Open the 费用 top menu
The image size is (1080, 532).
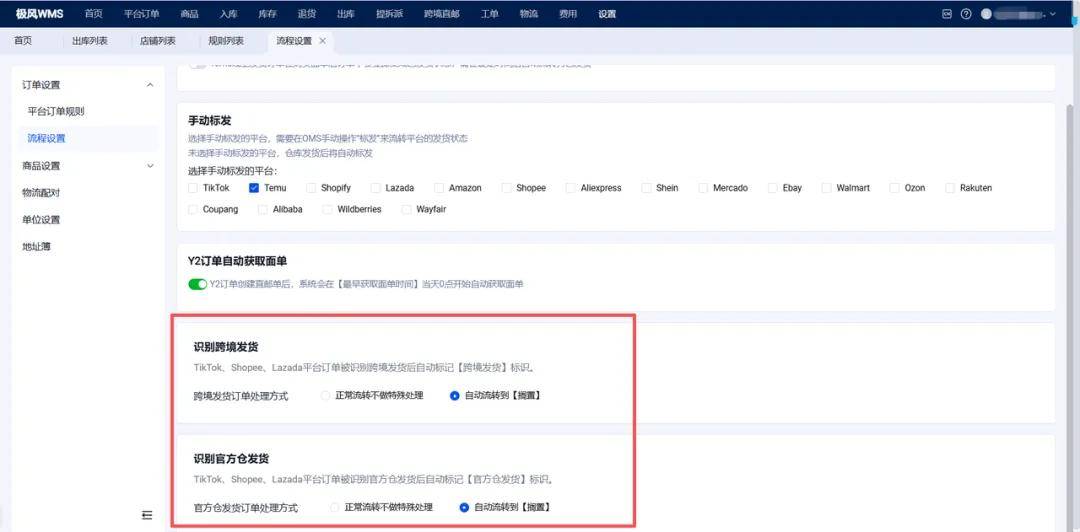(568, 14)
